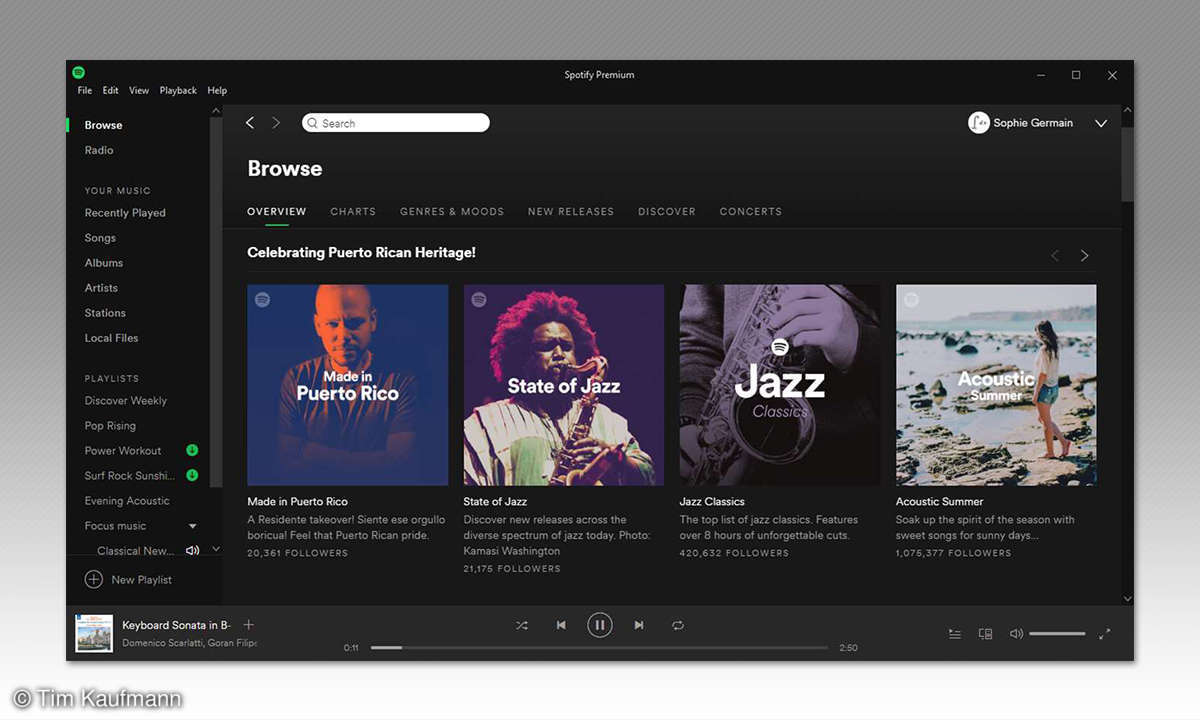Viewport: 1200px width, 720px height.
Task: Collapse the Focus music folder arrow
Action: 193,526
